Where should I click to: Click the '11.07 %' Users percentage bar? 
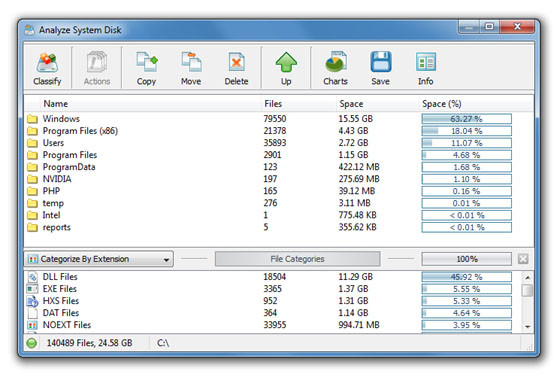466,143
